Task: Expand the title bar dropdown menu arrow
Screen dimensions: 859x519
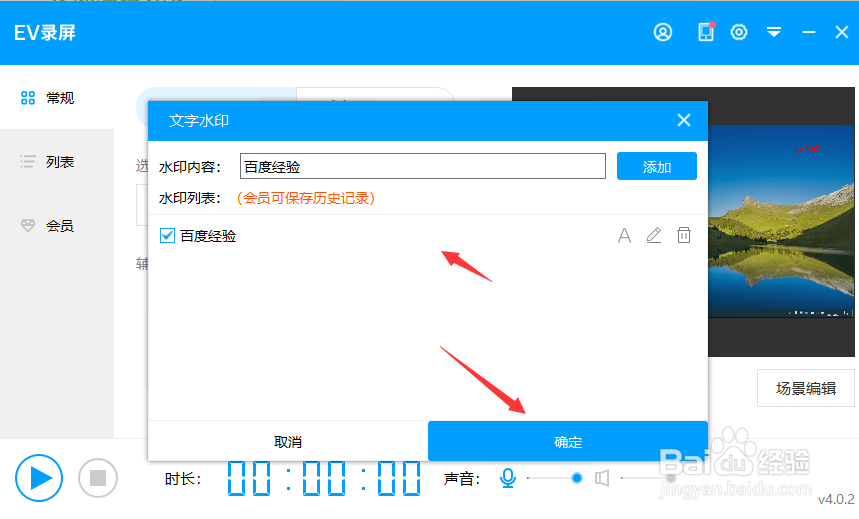Action: click(x=774, y=32)
